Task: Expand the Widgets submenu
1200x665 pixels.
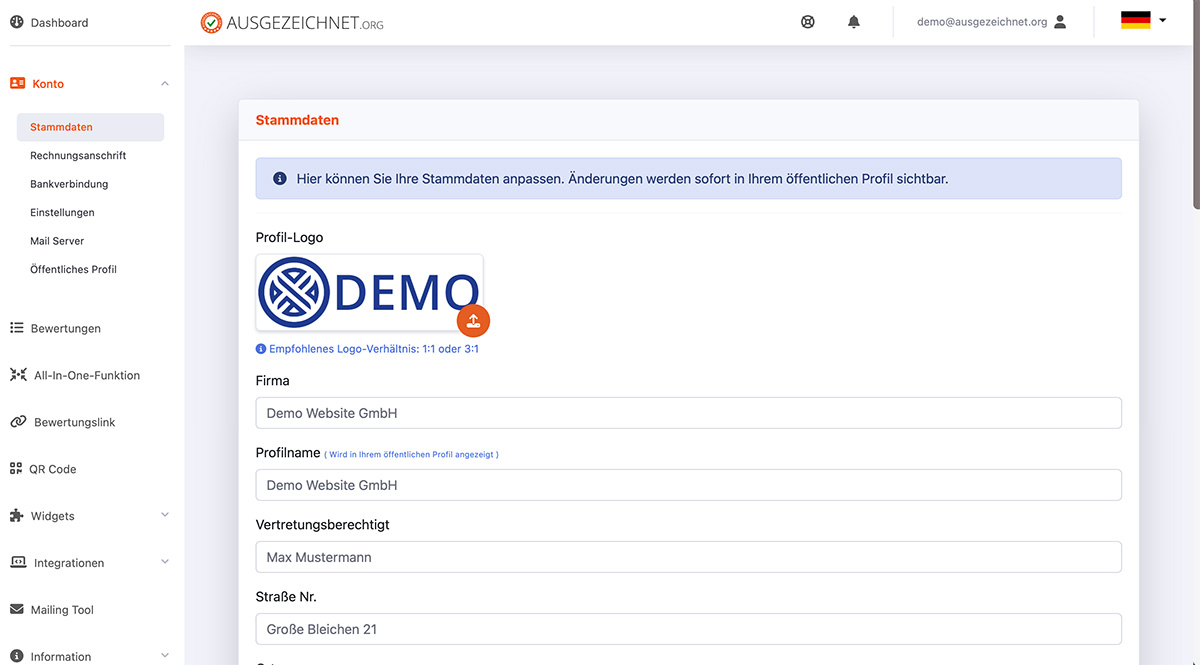Action: tap(165, 516)
